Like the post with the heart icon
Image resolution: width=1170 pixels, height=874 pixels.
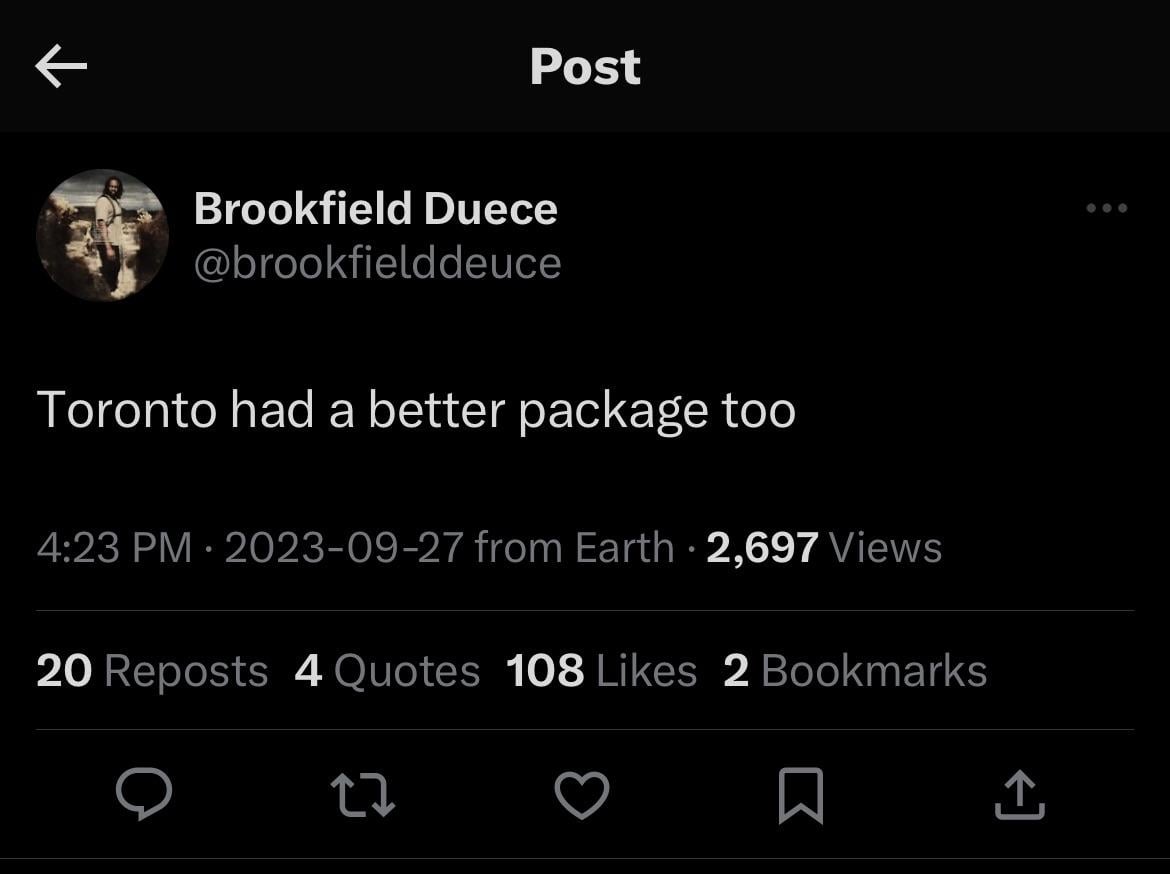[x=582, y=795]
